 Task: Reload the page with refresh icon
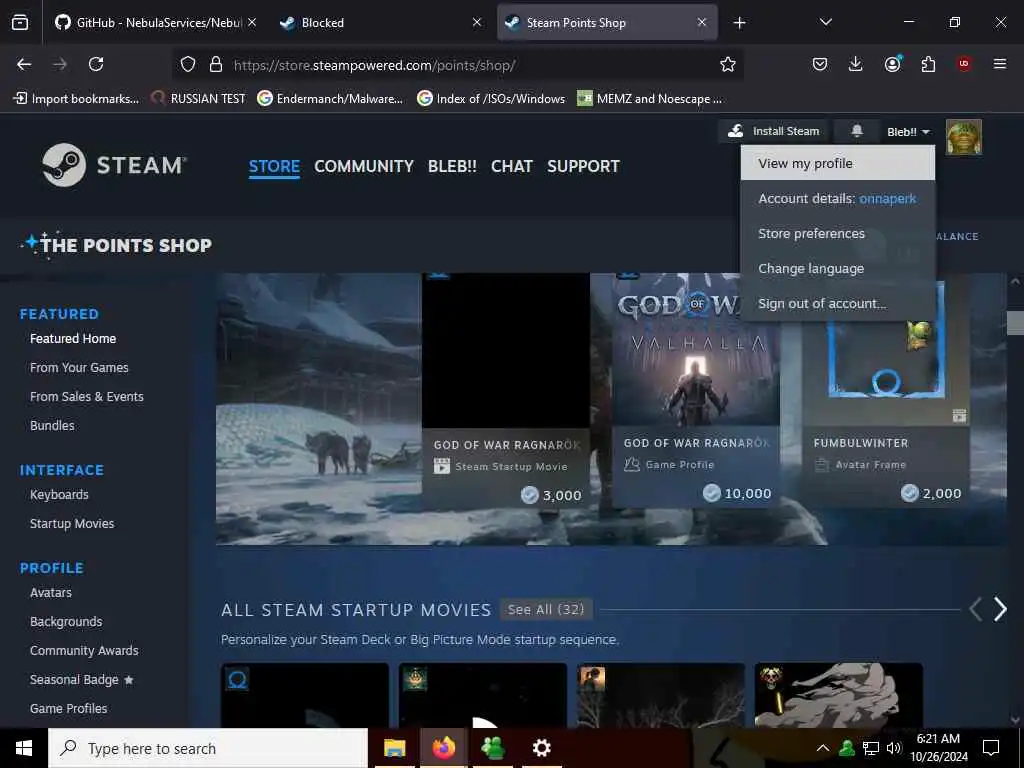click(96, 64)
